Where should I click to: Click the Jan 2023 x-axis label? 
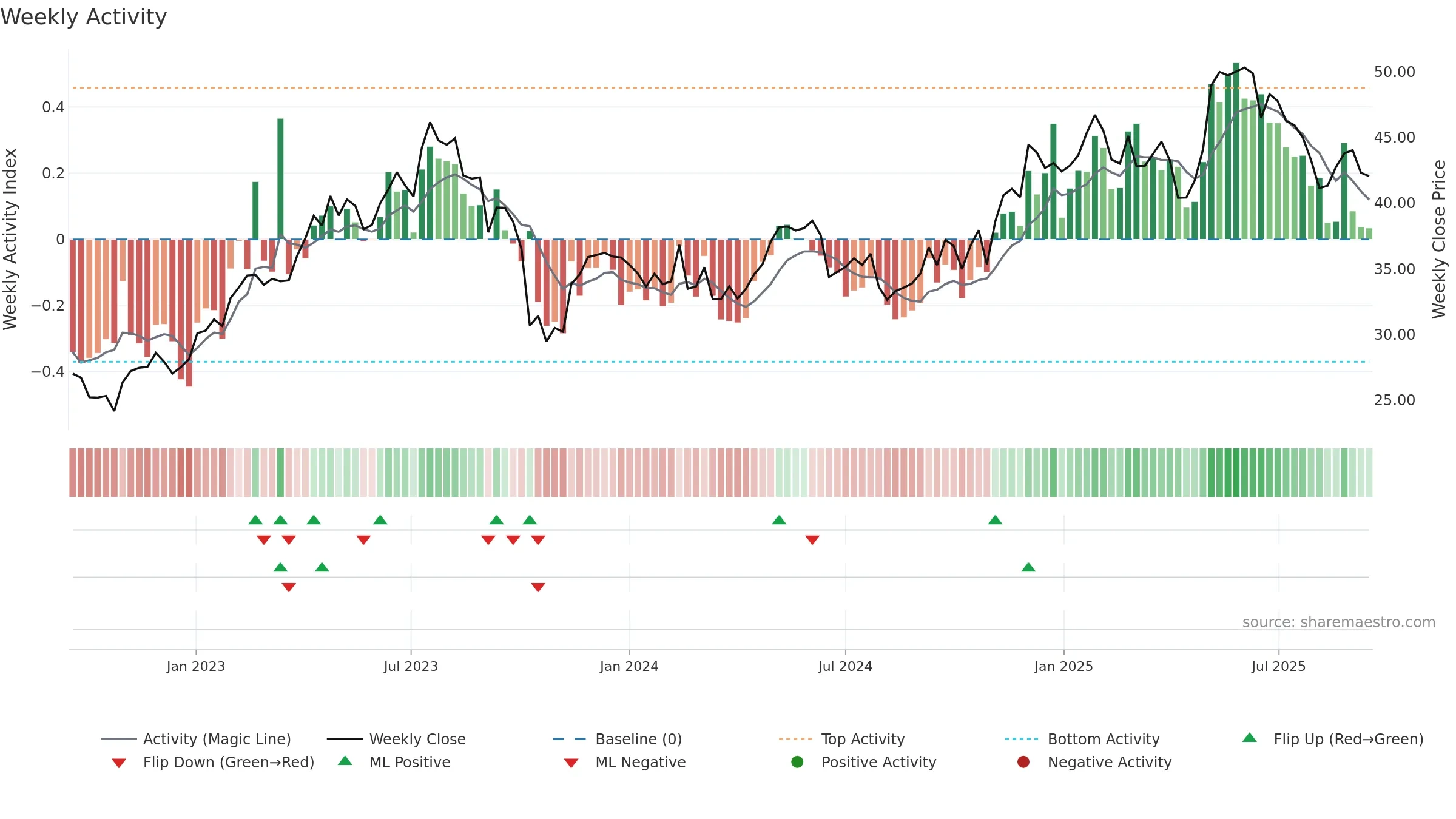(196, 666)
